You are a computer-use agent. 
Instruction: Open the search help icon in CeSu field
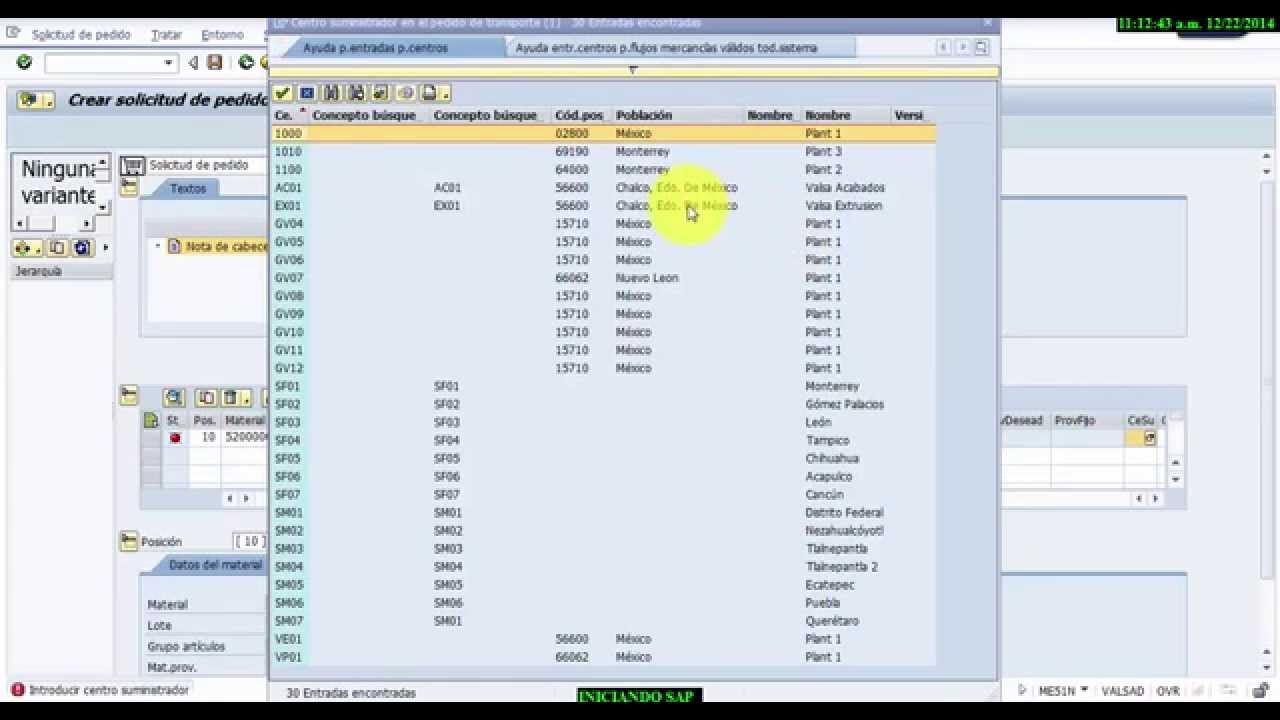(x=1150, y=438)
